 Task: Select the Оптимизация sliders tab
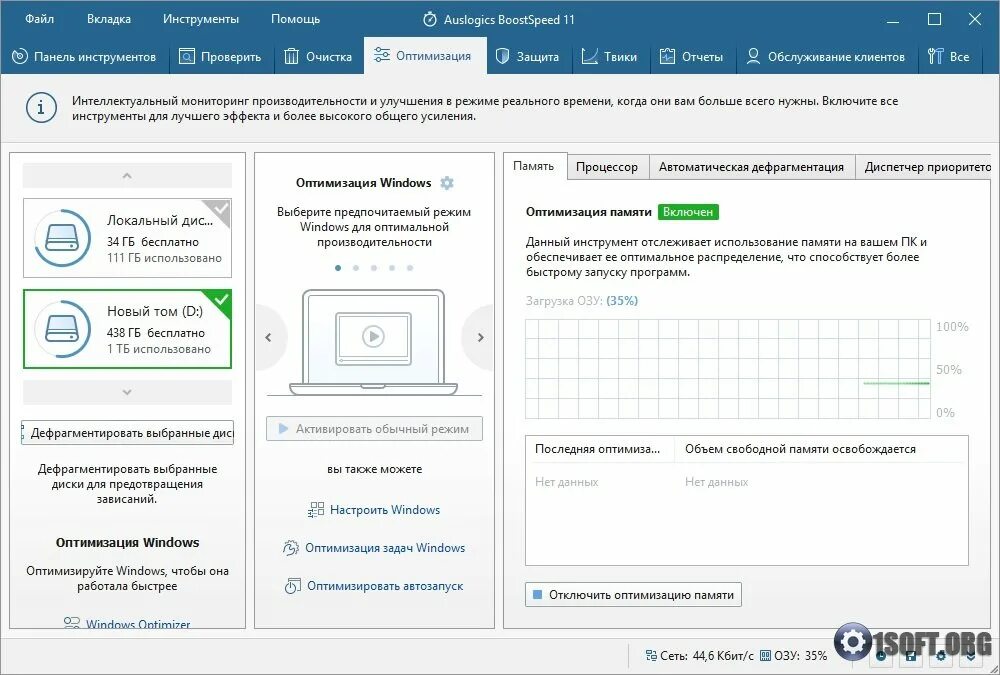pyautogui.click(x=424, y=56)
